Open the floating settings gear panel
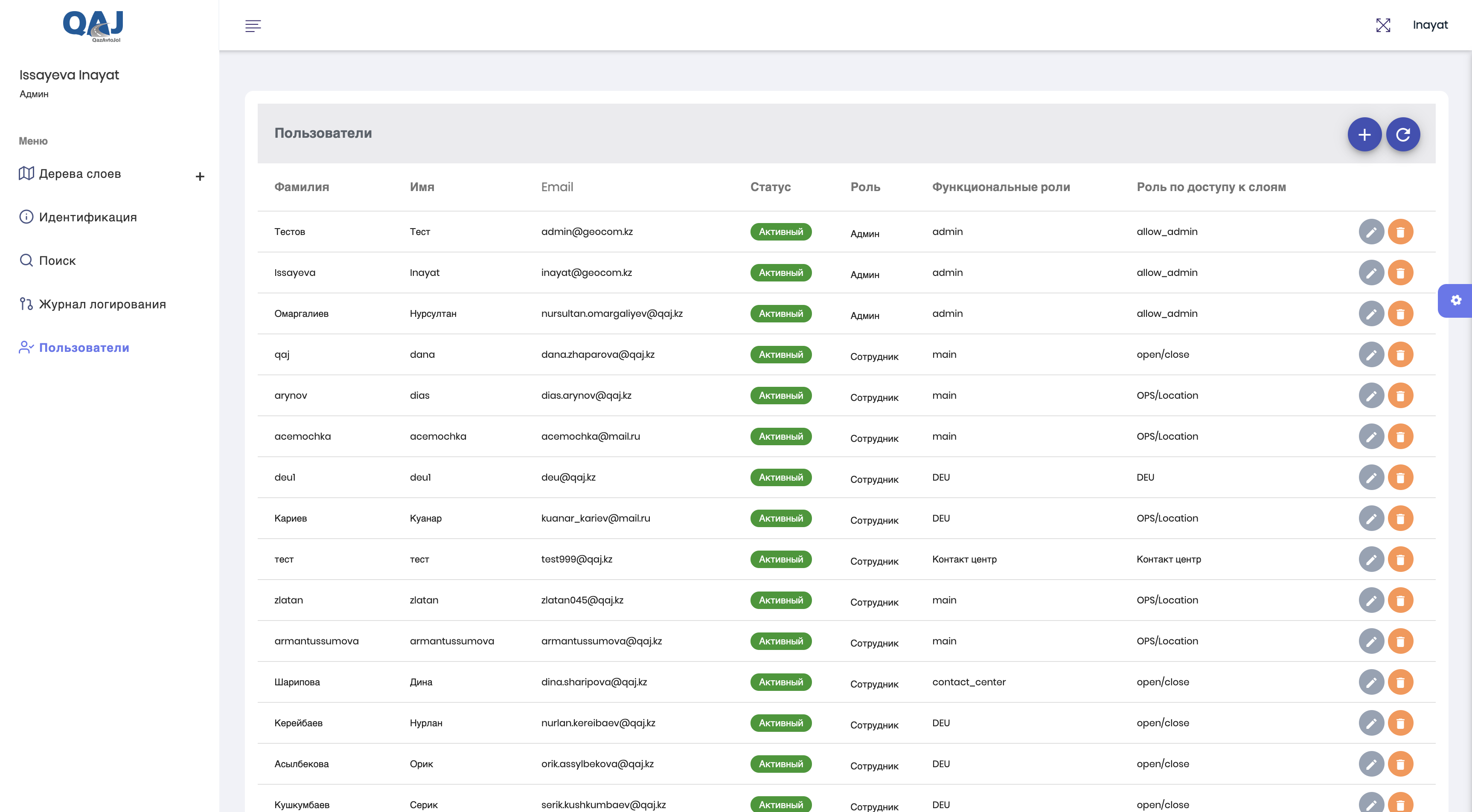The image size is (1472, 812). pyautogui.click(x=1455, y=300)
